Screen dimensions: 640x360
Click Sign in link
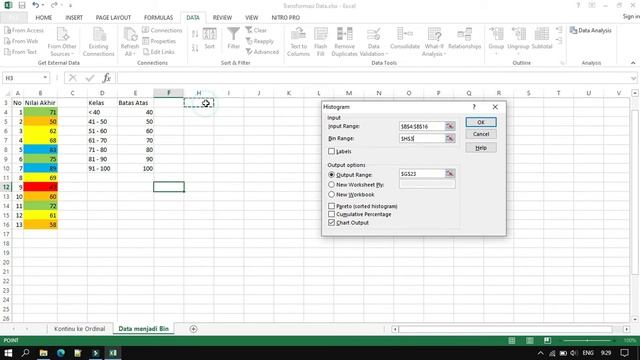(631, 16)
